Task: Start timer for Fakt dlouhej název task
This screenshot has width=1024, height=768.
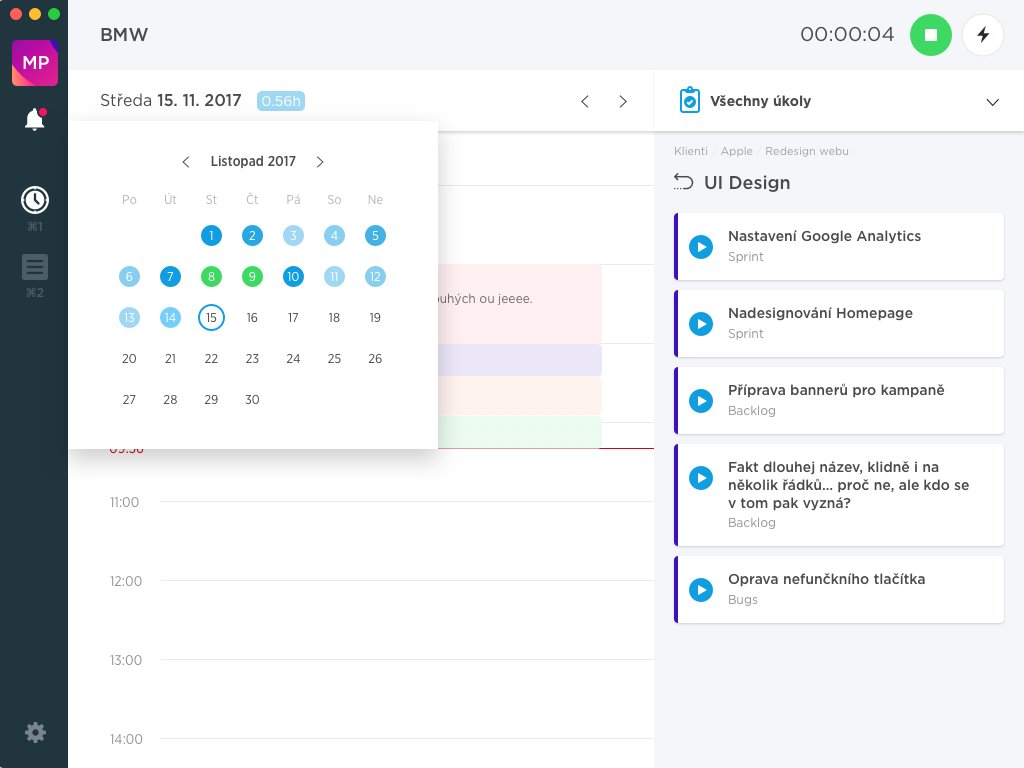Action: pos(701,478)
